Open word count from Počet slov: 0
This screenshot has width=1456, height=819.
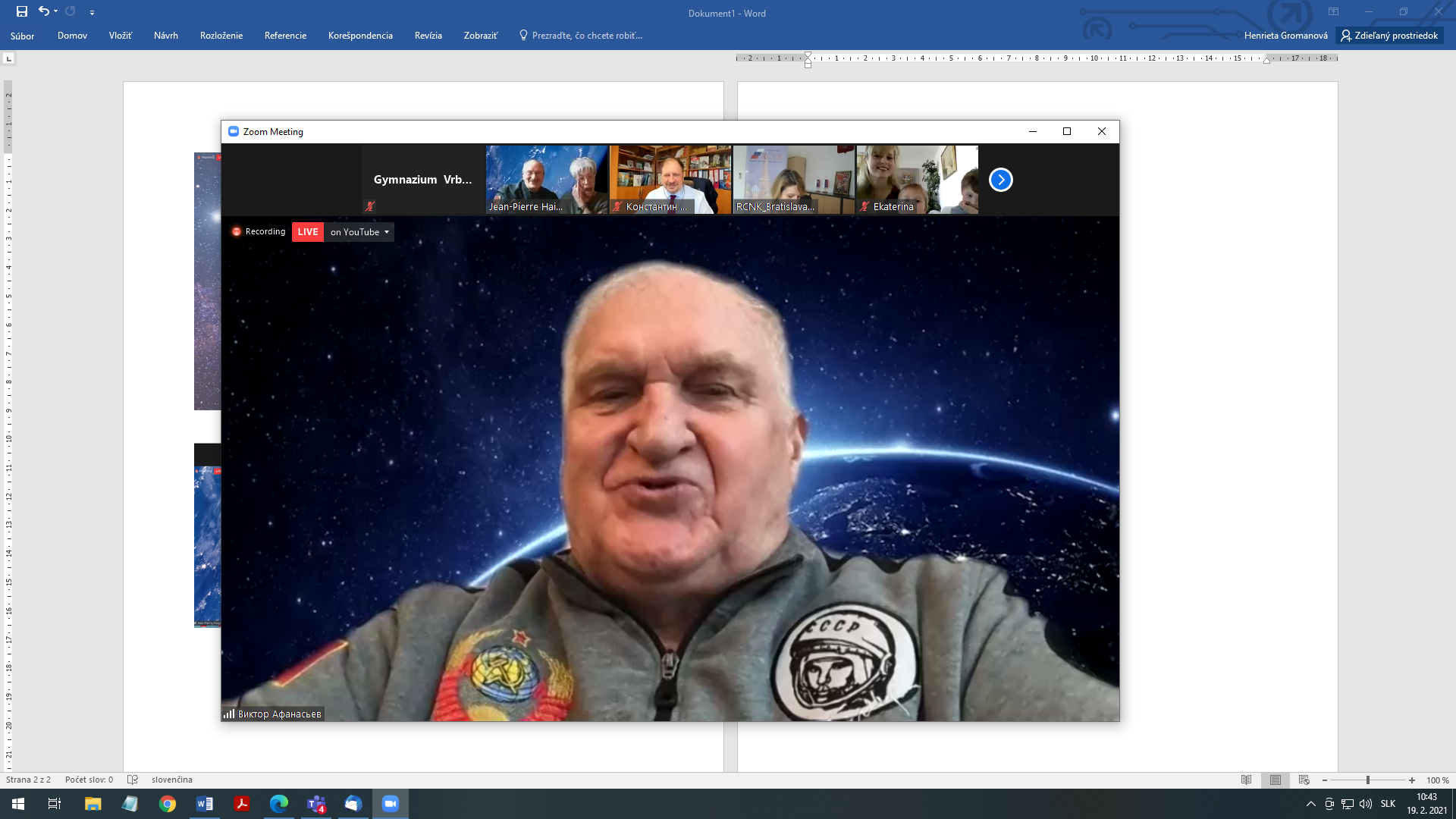point(89,780)
